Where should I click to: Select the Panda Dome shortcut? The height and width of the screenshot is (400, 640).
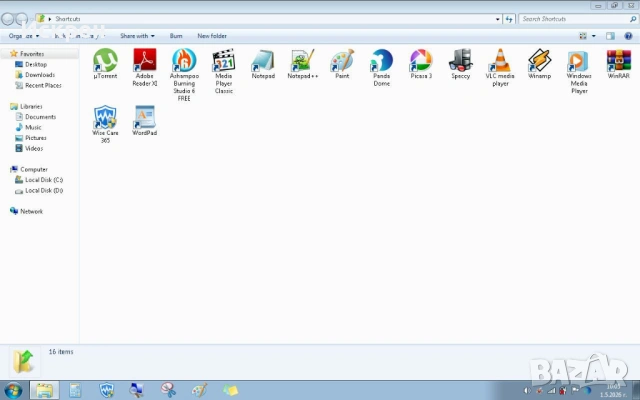[x=382, y=67]
